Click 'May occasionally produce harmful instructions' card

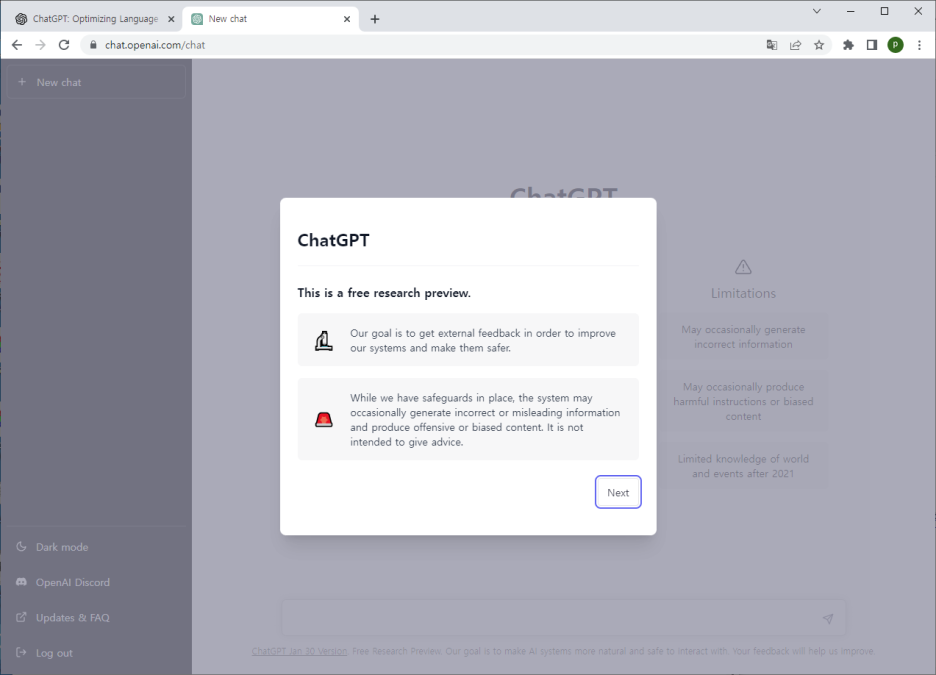pyautogui.click(x=743, y=401)
